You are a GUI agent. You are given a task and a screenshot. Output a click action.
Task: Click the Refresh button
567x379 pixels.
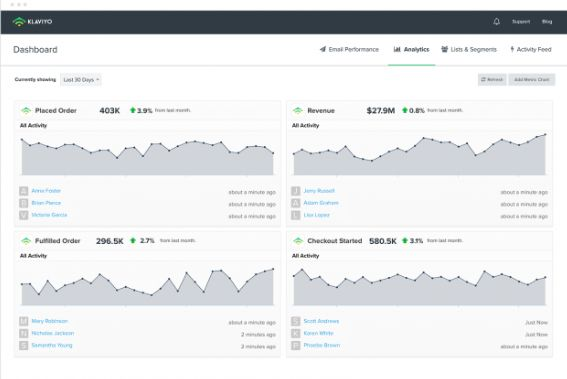pyautogui.click(x=492, y=80)
